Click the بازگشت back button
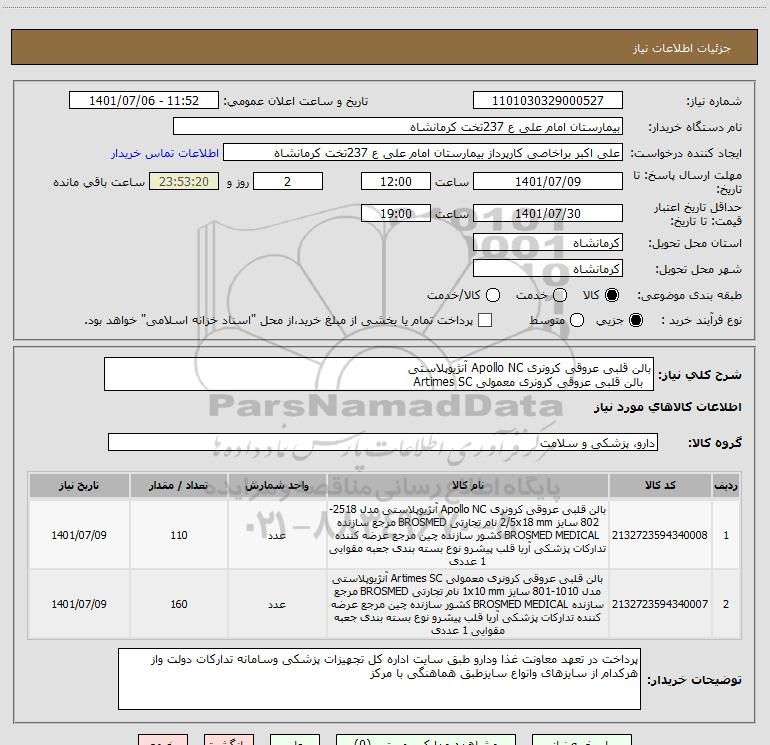The image size is (770, 745). pos(229,740)
